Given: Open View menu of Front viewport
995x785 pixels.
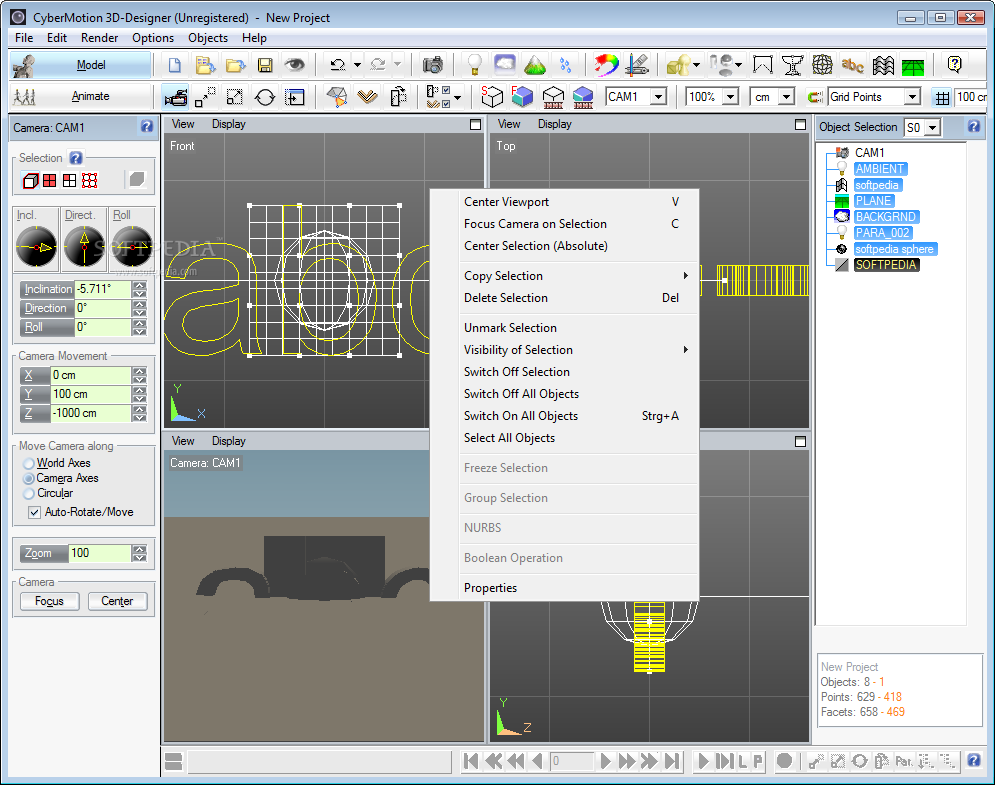Looking at the screenshot, I should tap(183, 124).
